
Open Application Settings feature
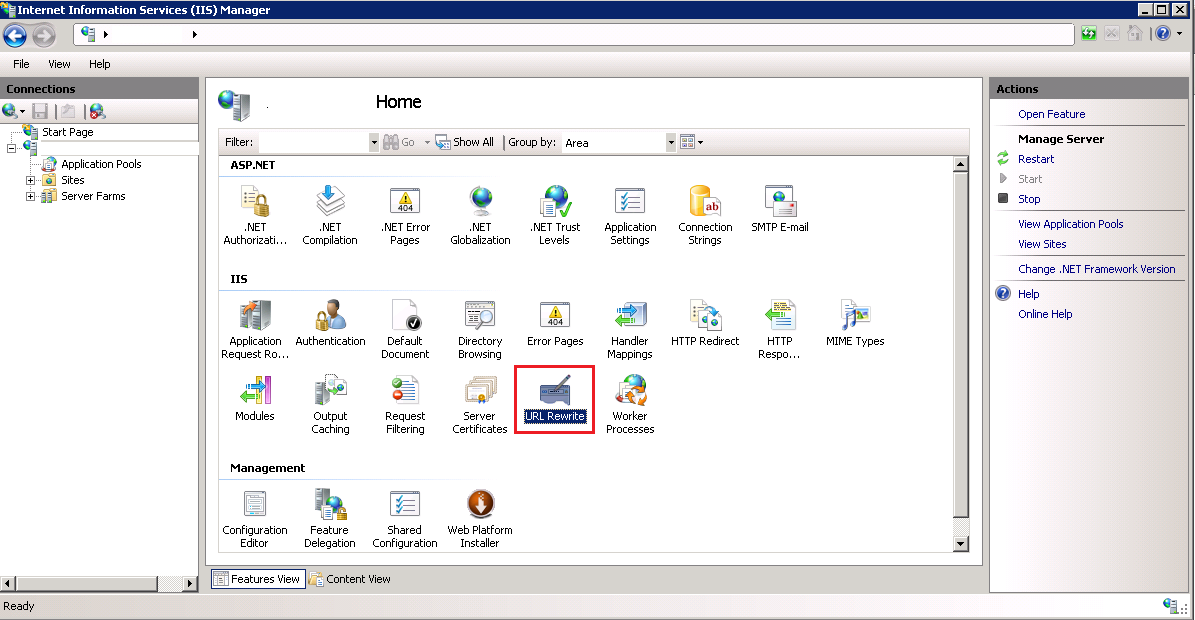tap(630, 216)
